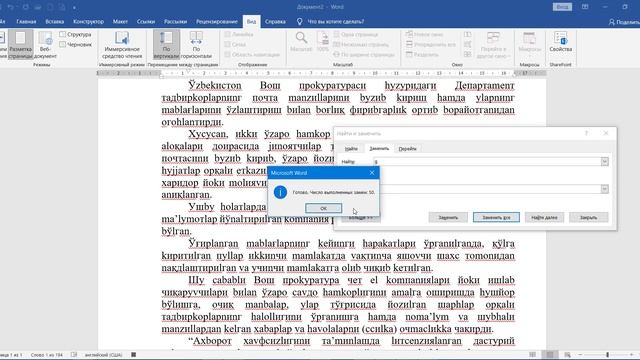Click the Поделиться share button
The width and height of the screenshot is (640, 360).
point(624,22)
